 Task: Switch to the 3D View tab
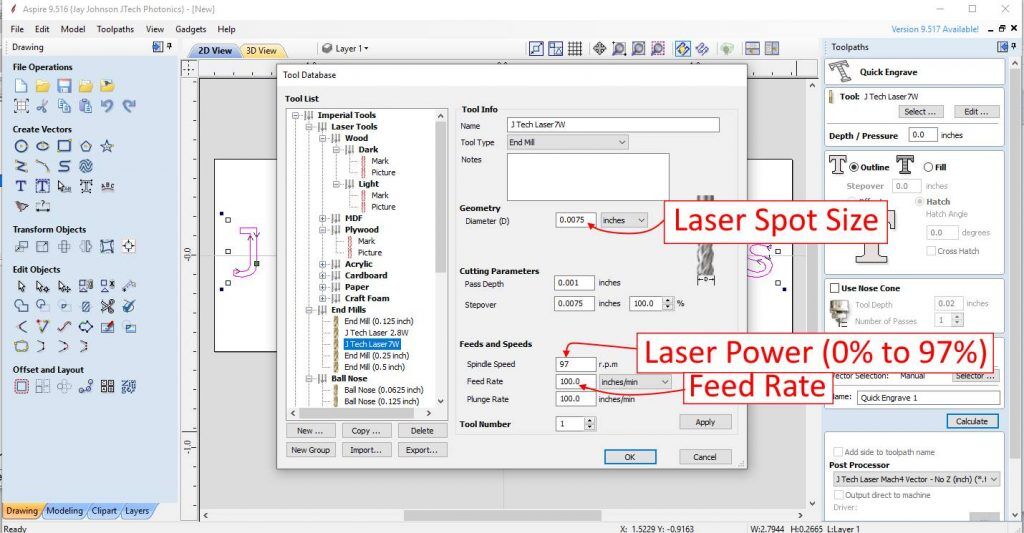pos(262,50)
